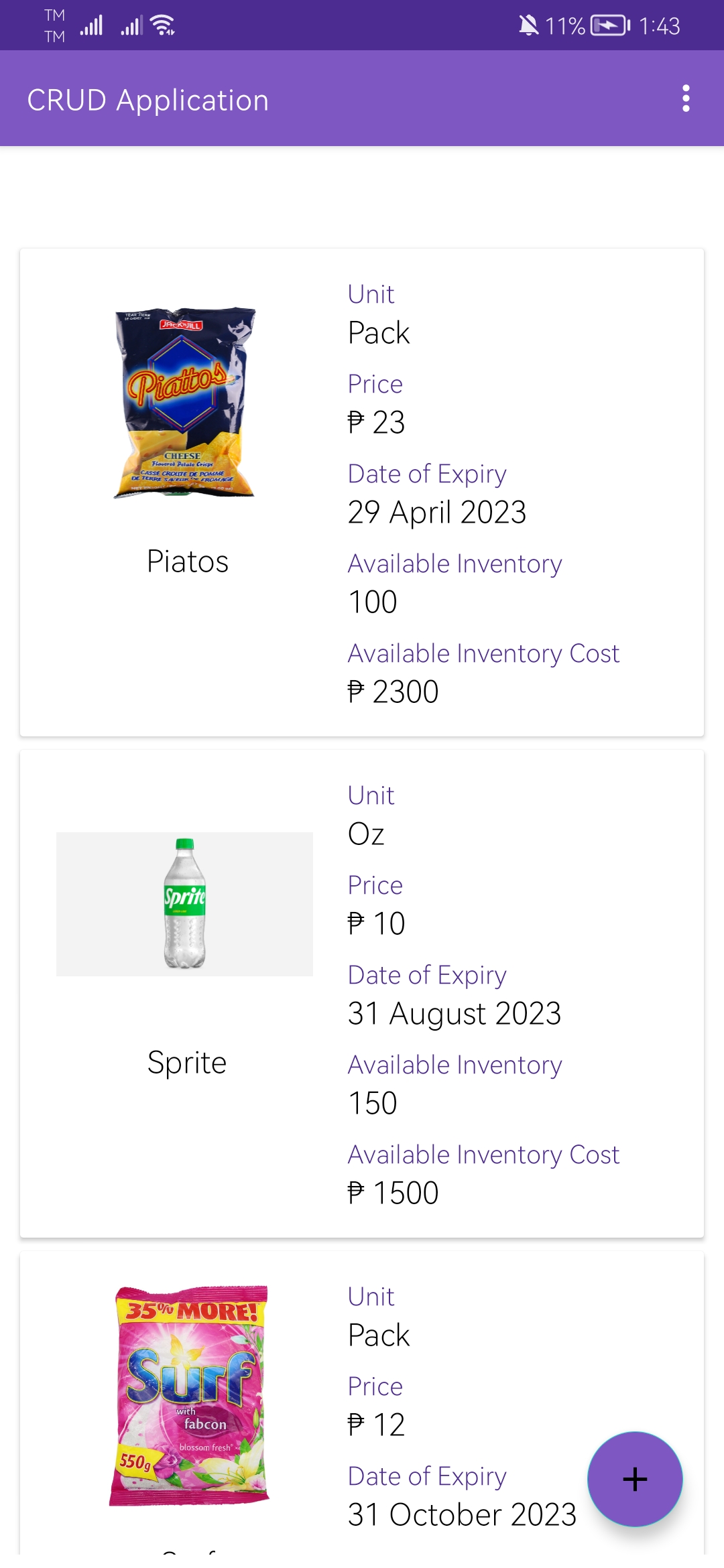Image resolution: width=724 pixels, height=1568 pixels.
Task: Tap the second cellular signal bars icon
Action: [x=131, y=25]
